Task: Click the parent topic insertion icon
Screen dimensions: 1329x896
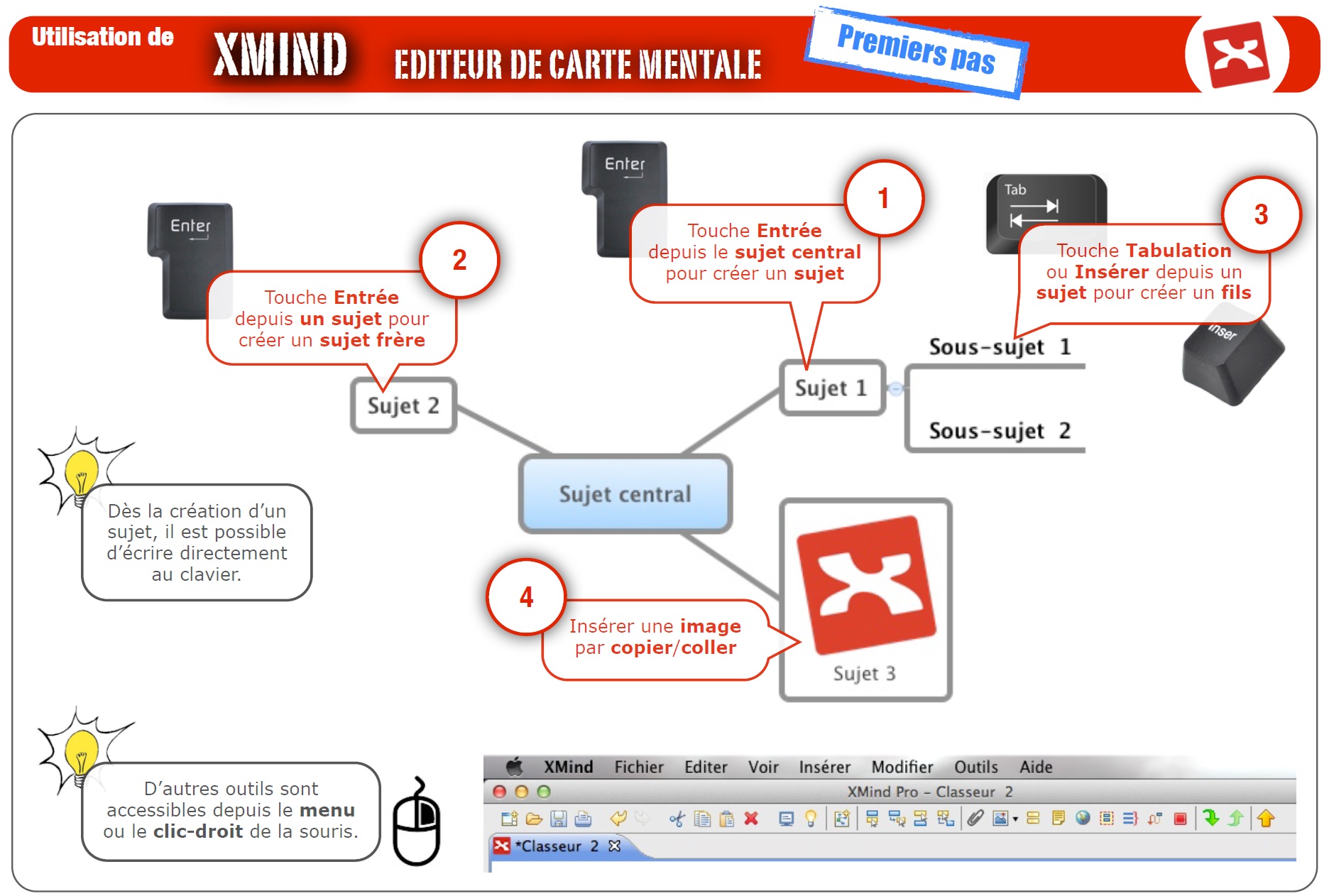Action: 946,819
